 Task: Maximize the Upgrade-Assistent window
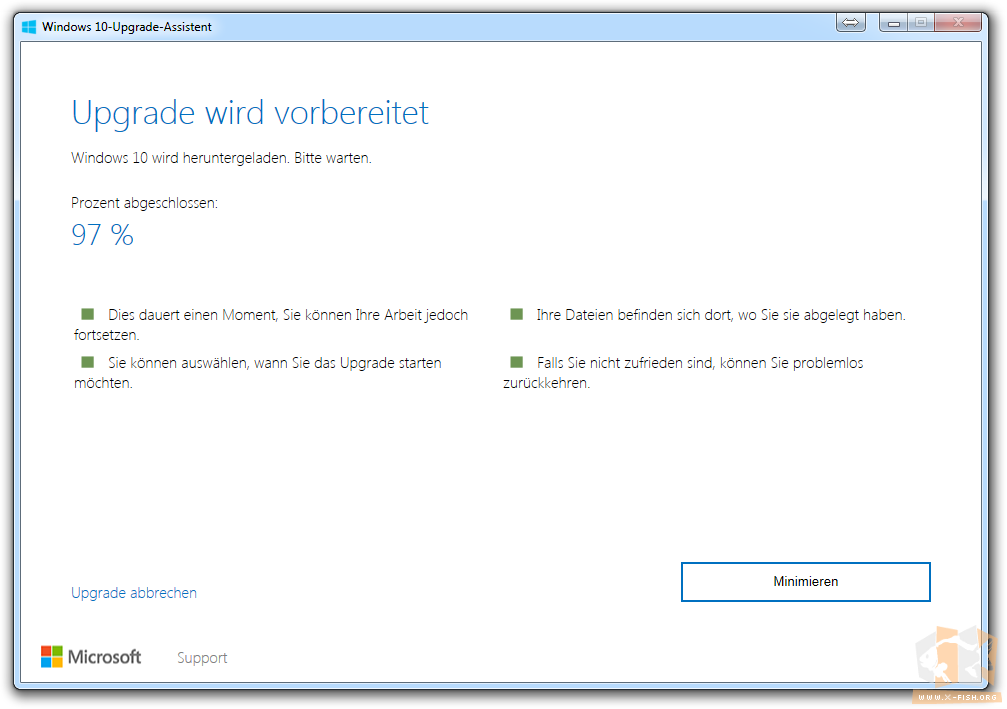click(x=921, y=22)
